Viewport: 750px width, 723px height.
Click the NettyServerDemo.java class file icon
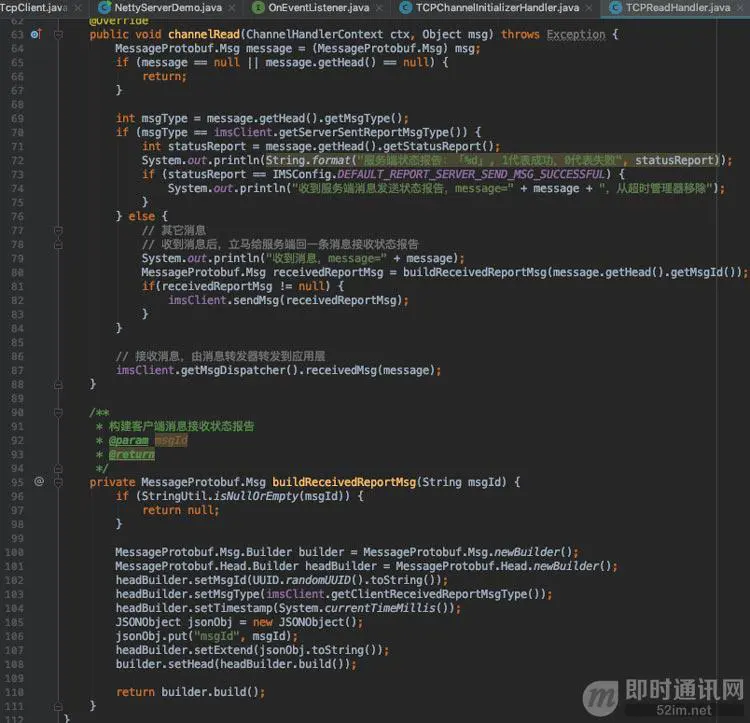coord(104,7)
